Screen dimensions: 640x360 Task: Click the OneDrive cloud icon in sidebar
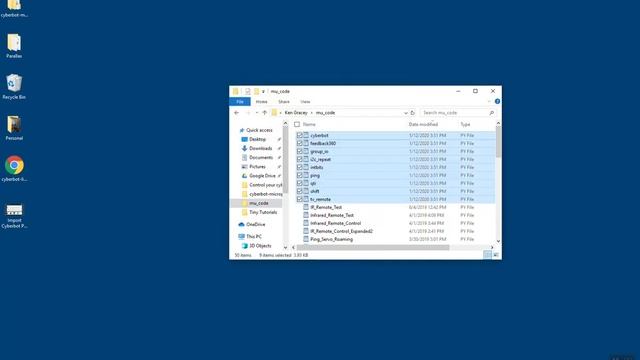pyautogui.click(x=241, y=224)
